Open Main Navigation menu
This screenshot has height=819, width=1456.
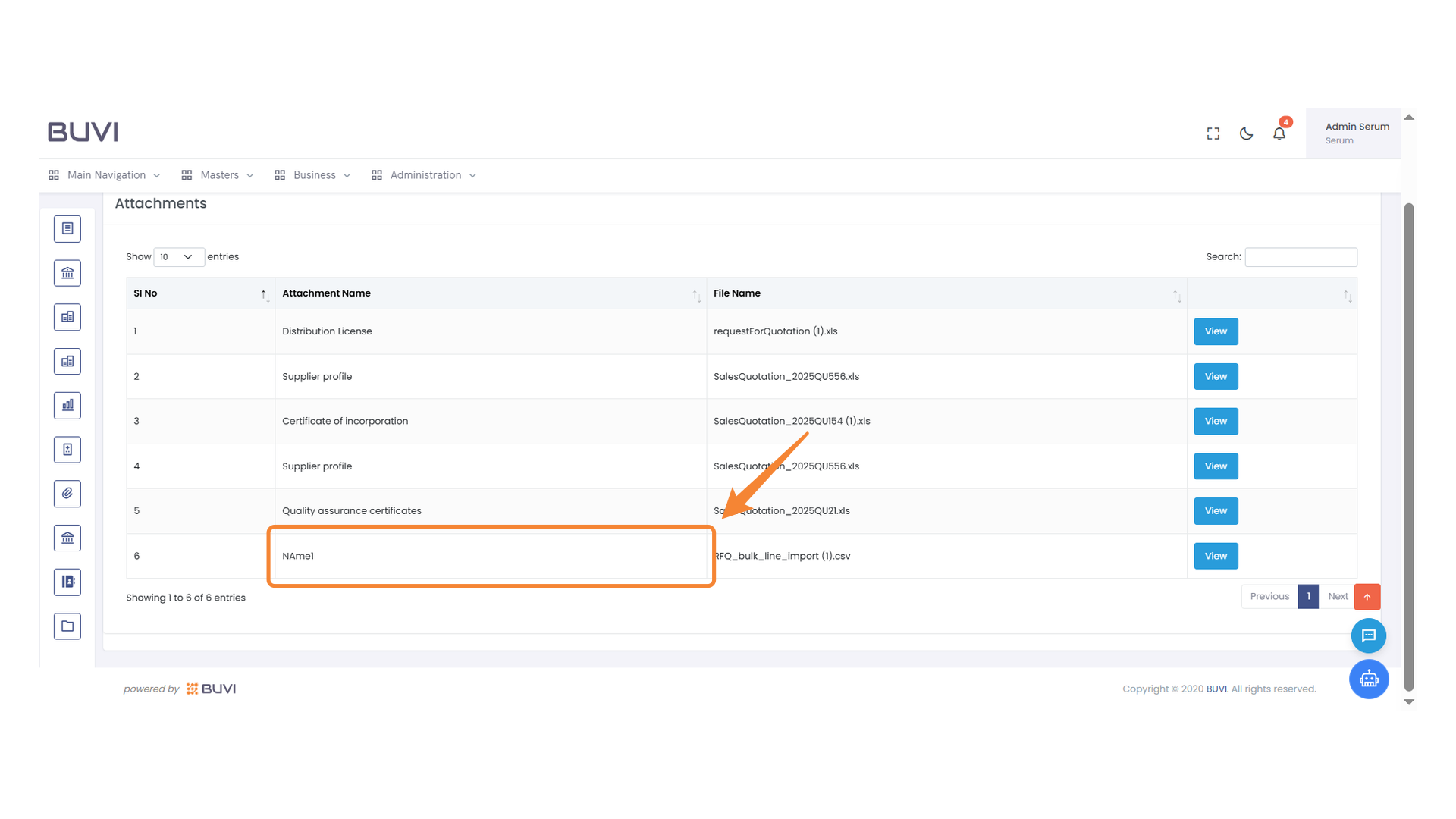[x=105, y=175]
